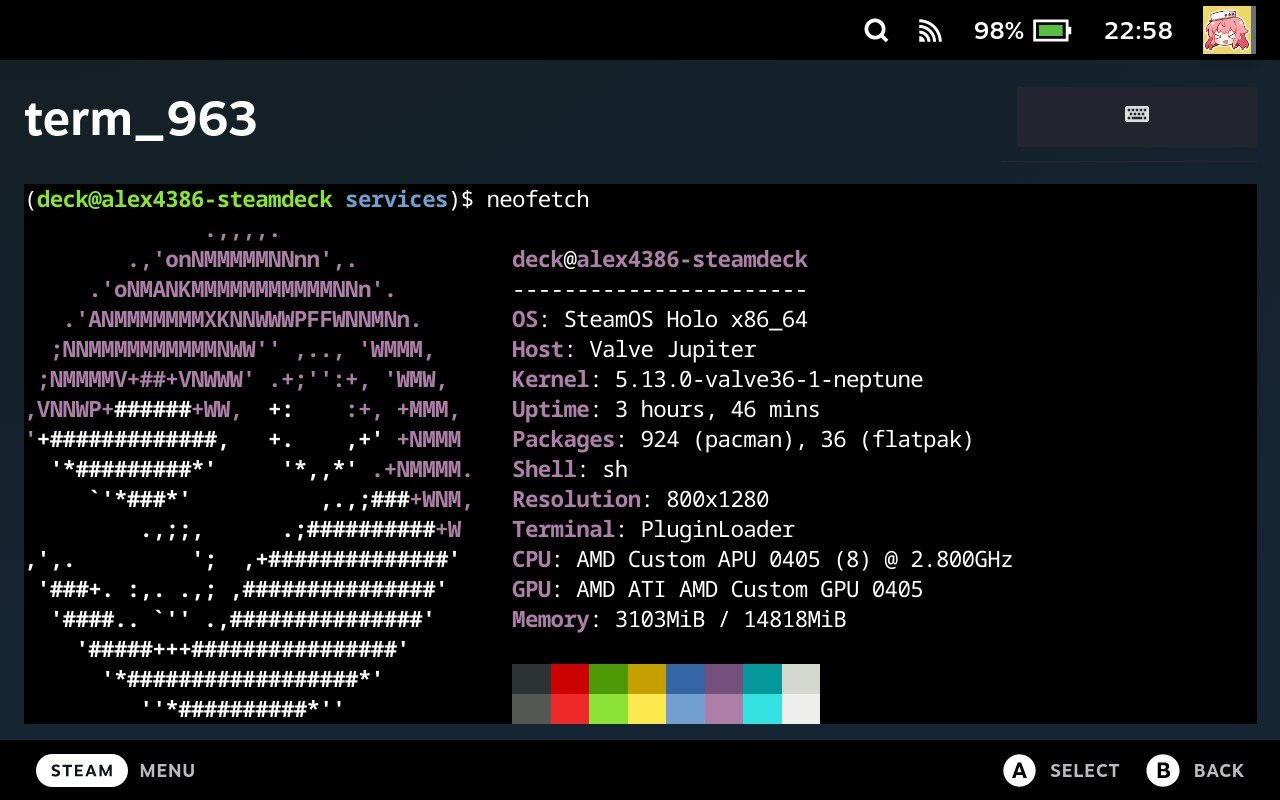Click the network status icon

[930, 31]
